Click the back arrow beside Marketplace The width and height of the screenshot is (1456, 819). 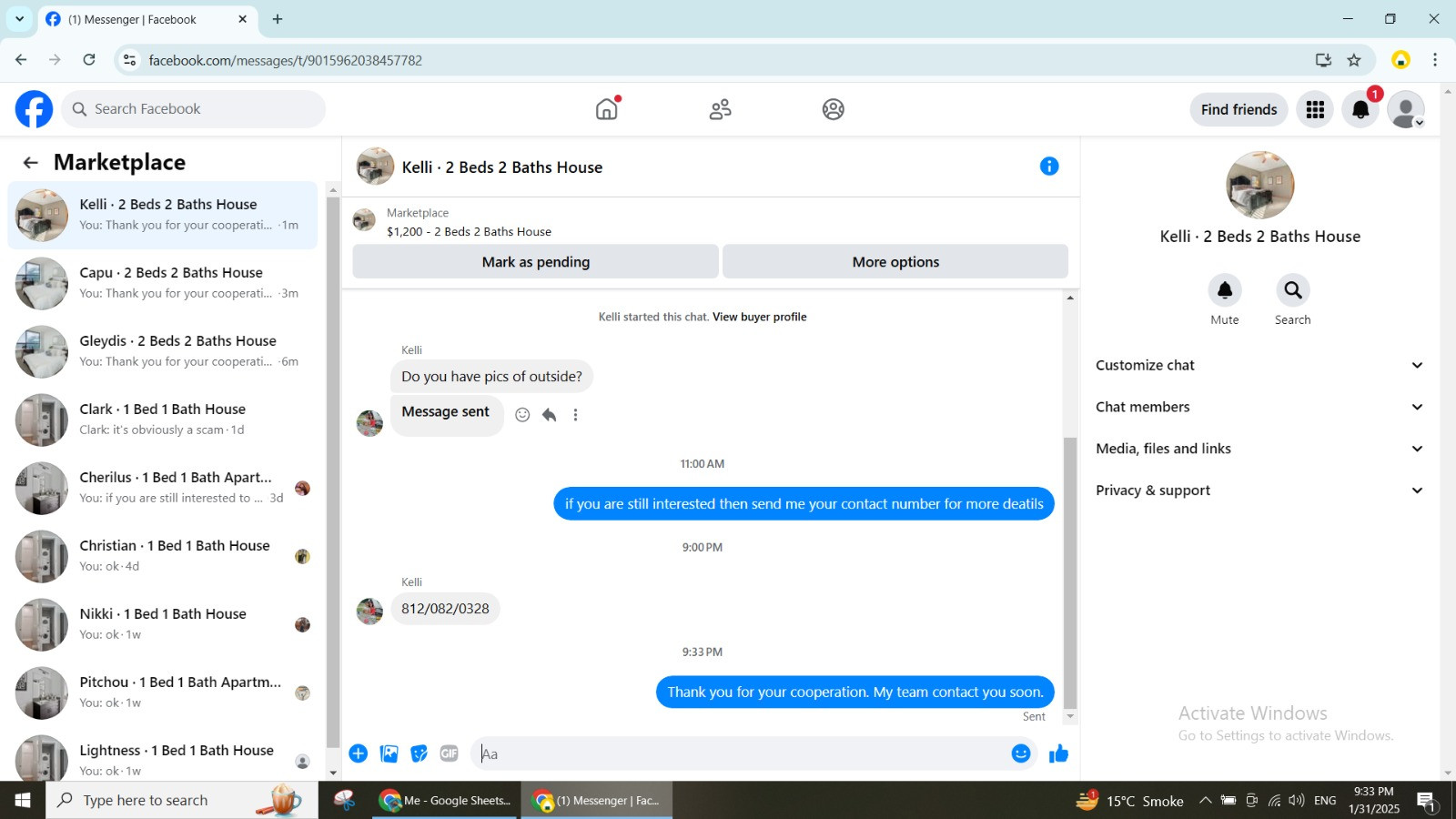coord(30,162)
